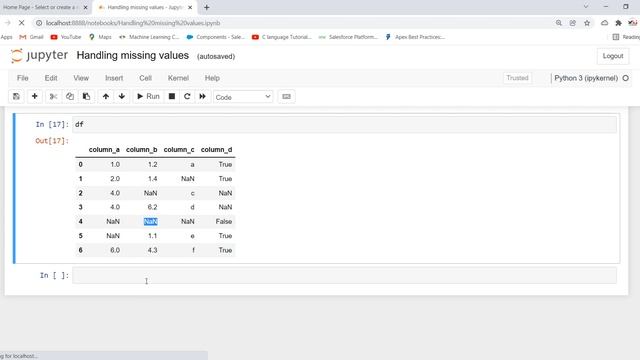This screenshot has height=360, width=640.
Task: Open the Insert menu
Action: click(114, 78)
